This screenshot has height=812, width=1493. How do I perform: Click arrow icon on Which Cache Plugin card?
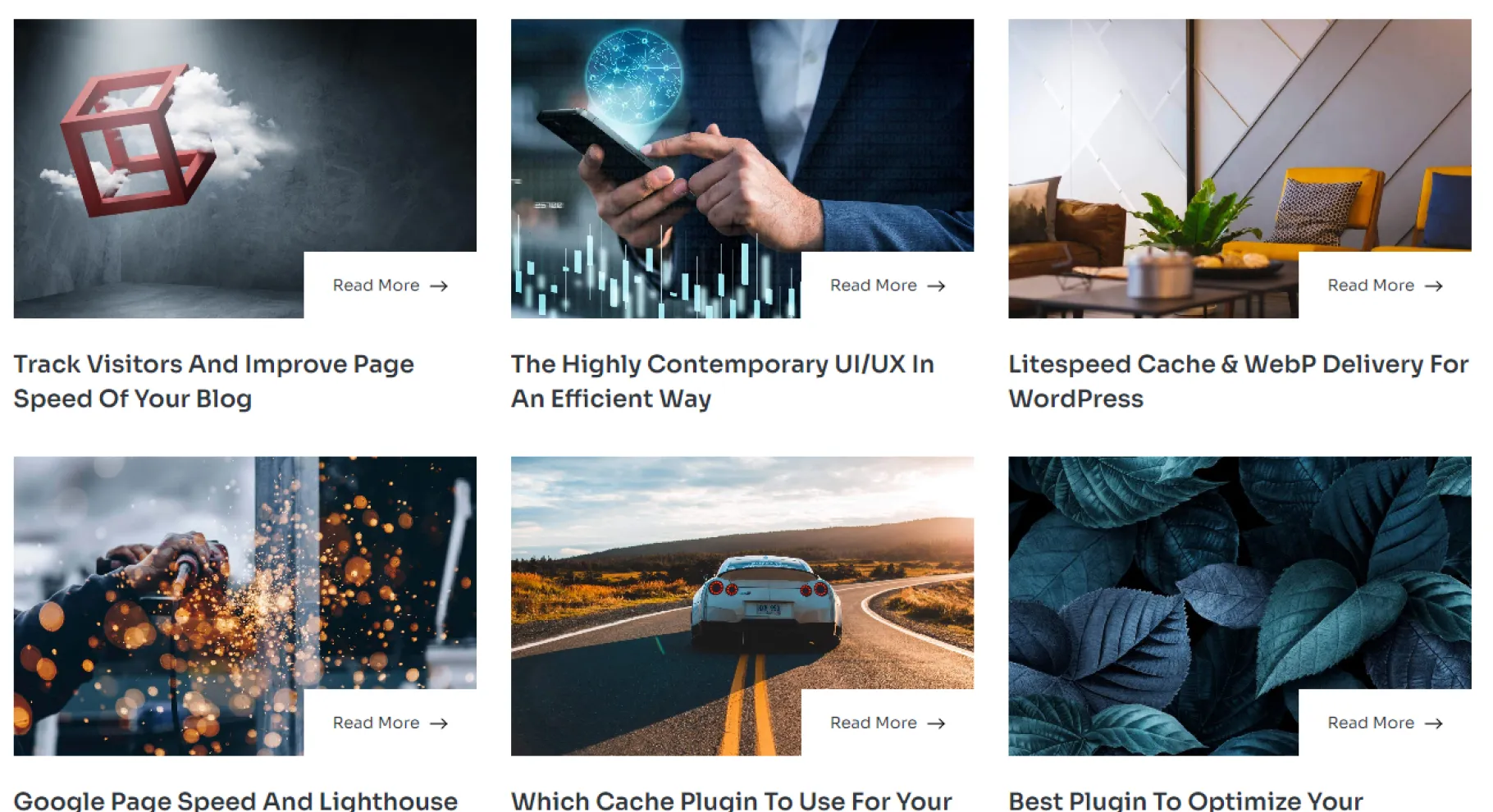pyautogui.click(x=936, y=723)
